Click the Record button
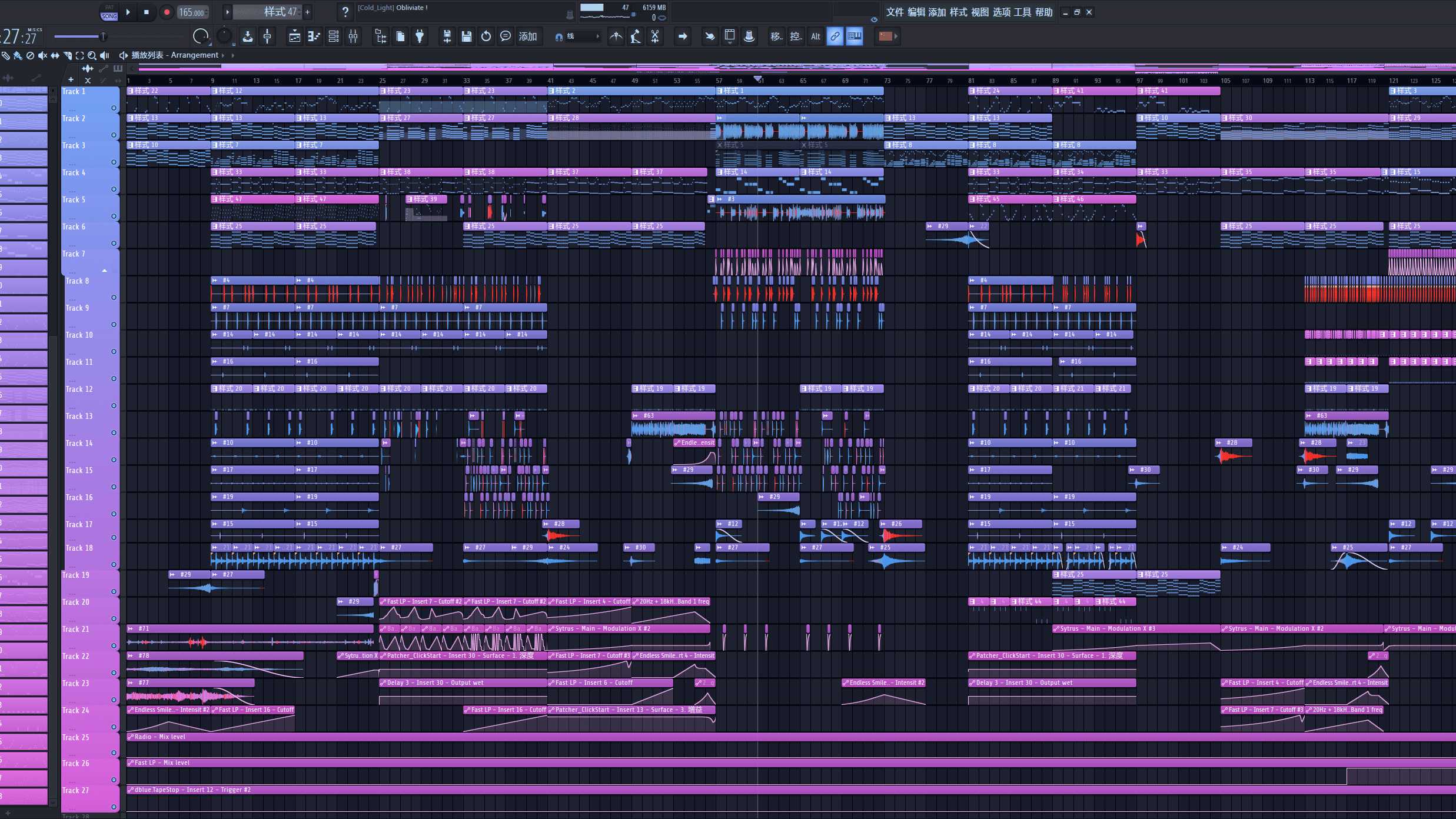Screen dimensions: 1456x819 click(167, 12)
